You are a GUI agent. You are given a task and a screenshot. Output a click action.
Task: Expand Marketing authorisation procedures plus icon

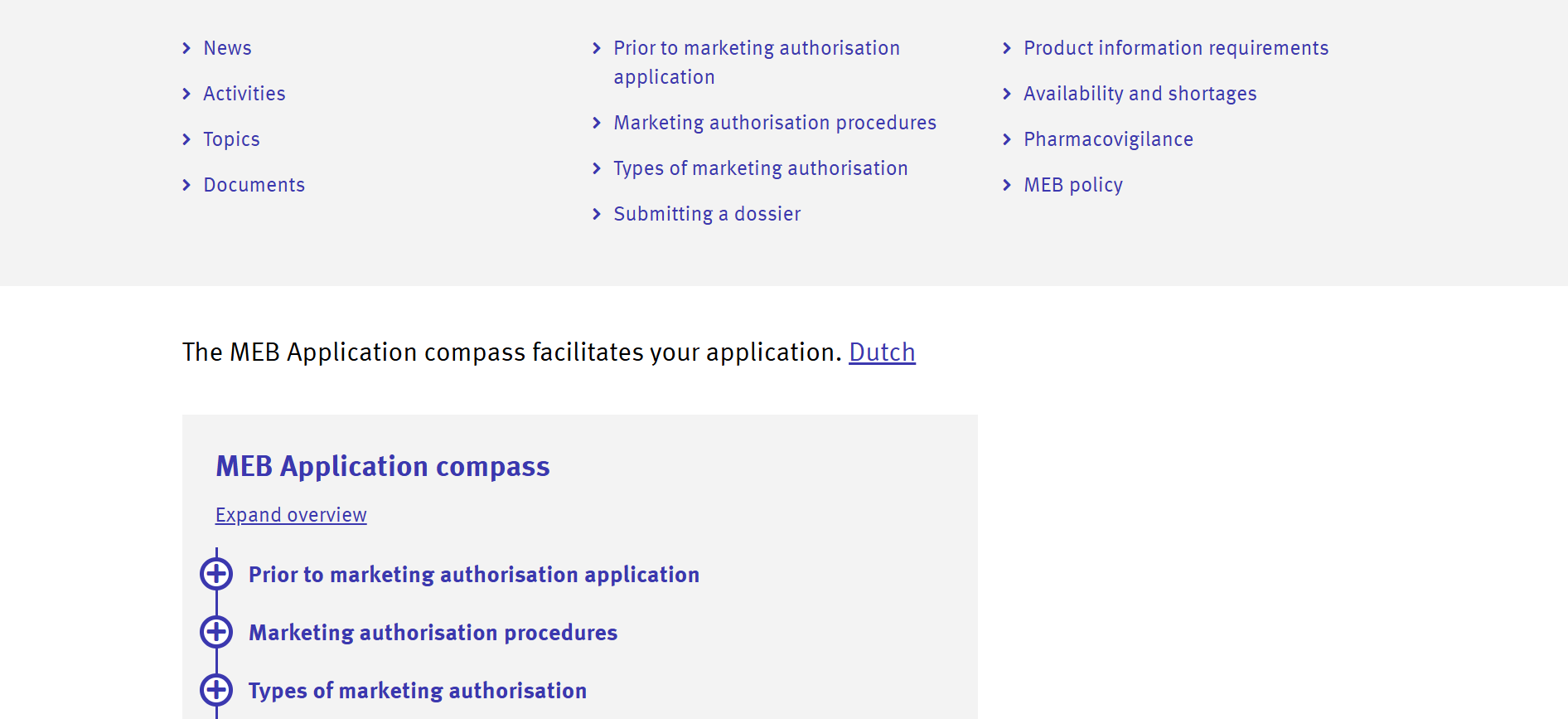216,632
